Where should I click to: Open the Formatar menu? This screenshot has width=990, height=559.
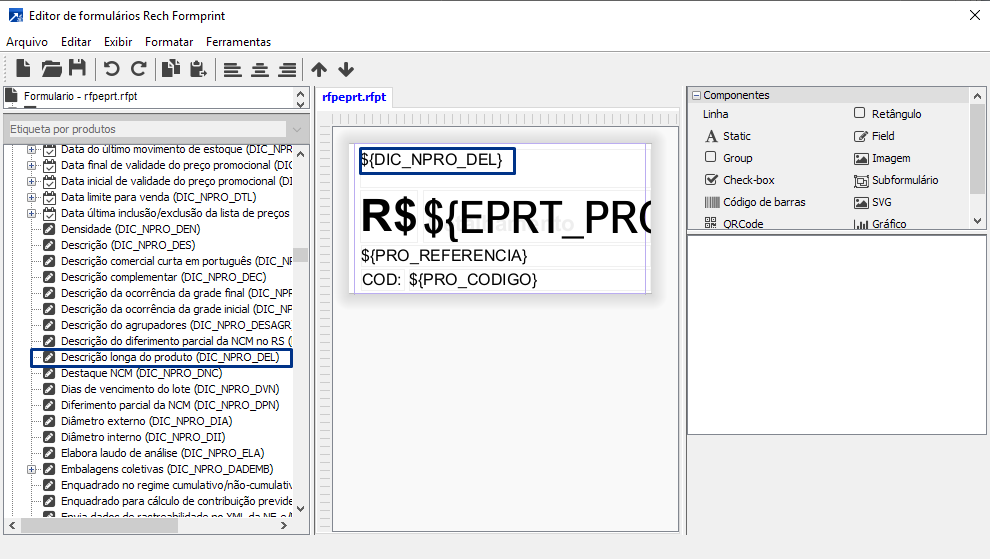pyautogui.click(x=169, y=42)
